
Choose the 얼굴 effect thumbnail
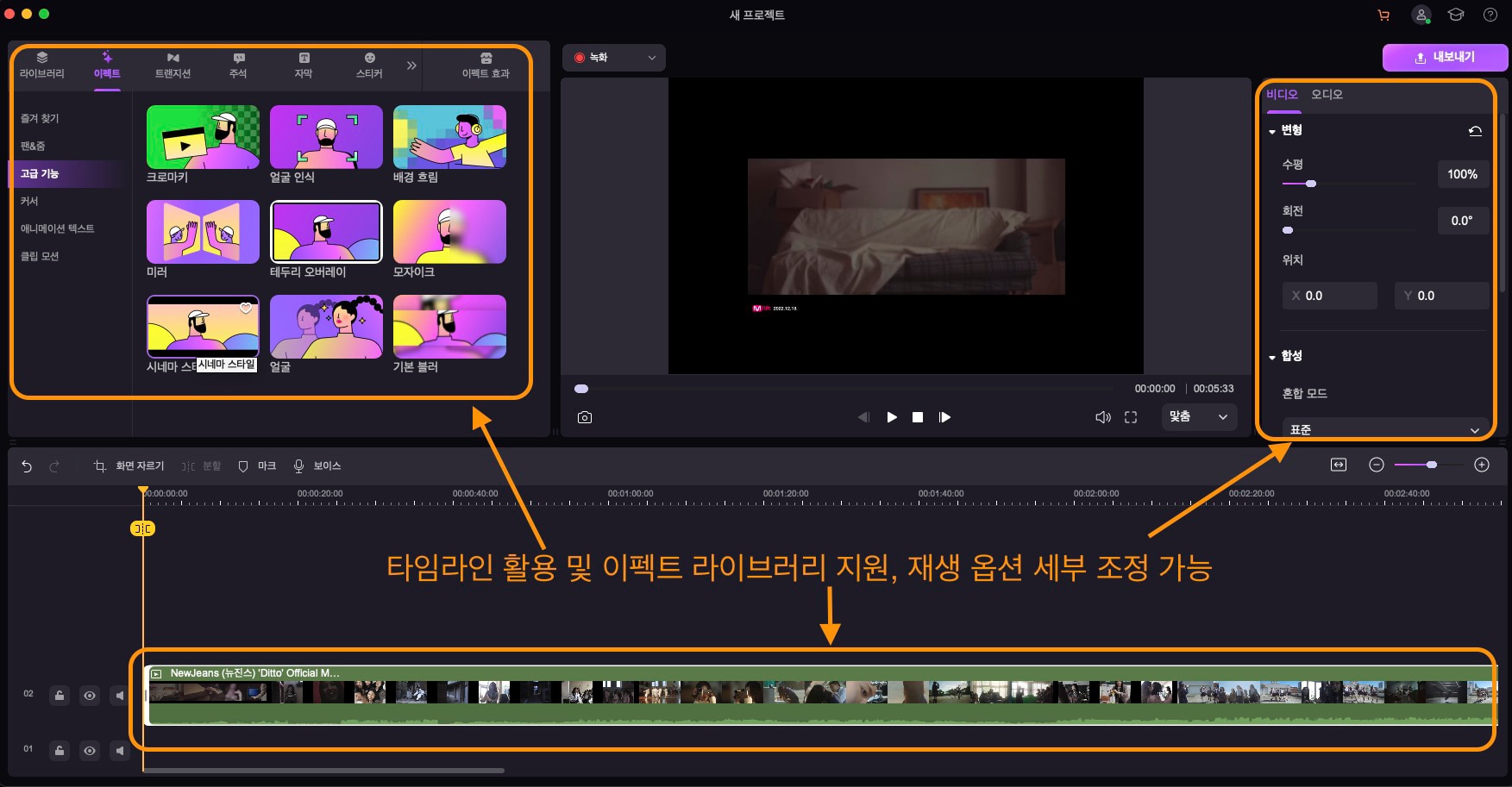[x=326, y=327]
